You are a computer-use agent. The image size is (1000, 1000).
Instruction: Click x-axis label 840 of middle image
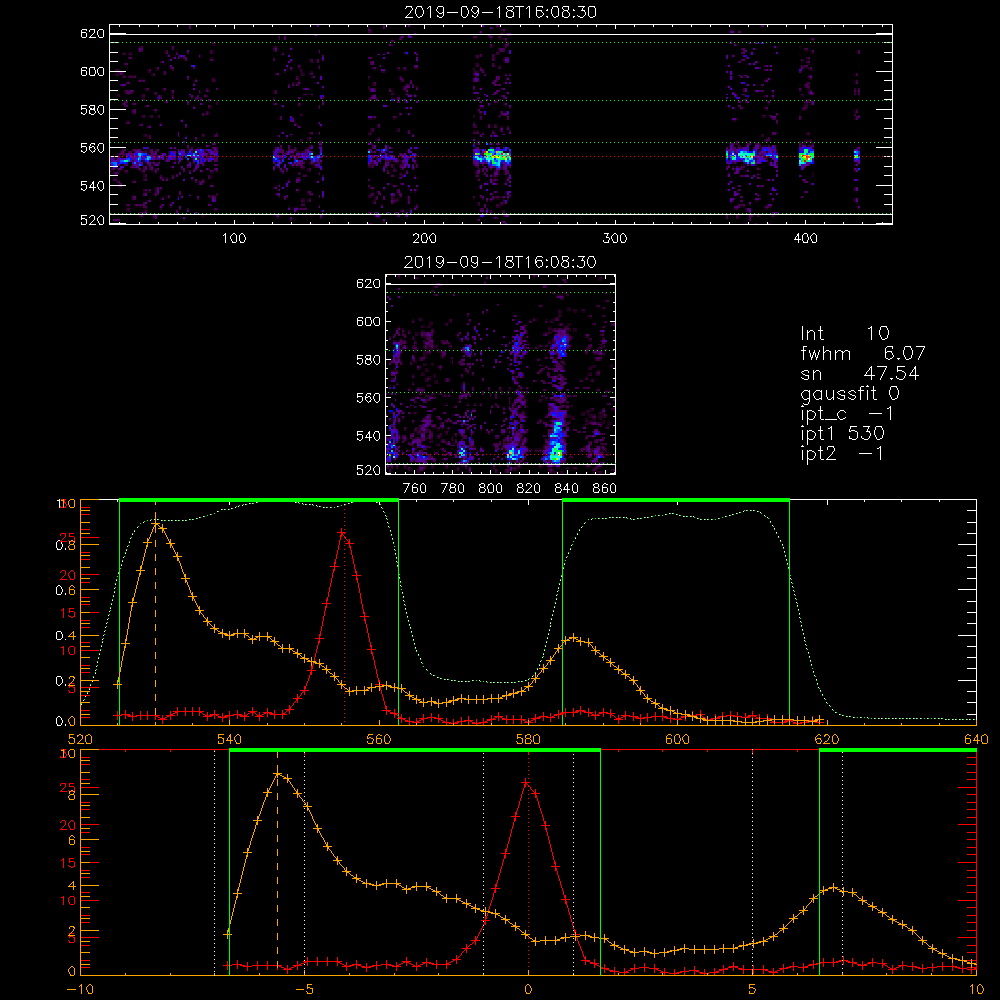click(x=566, y=489)
